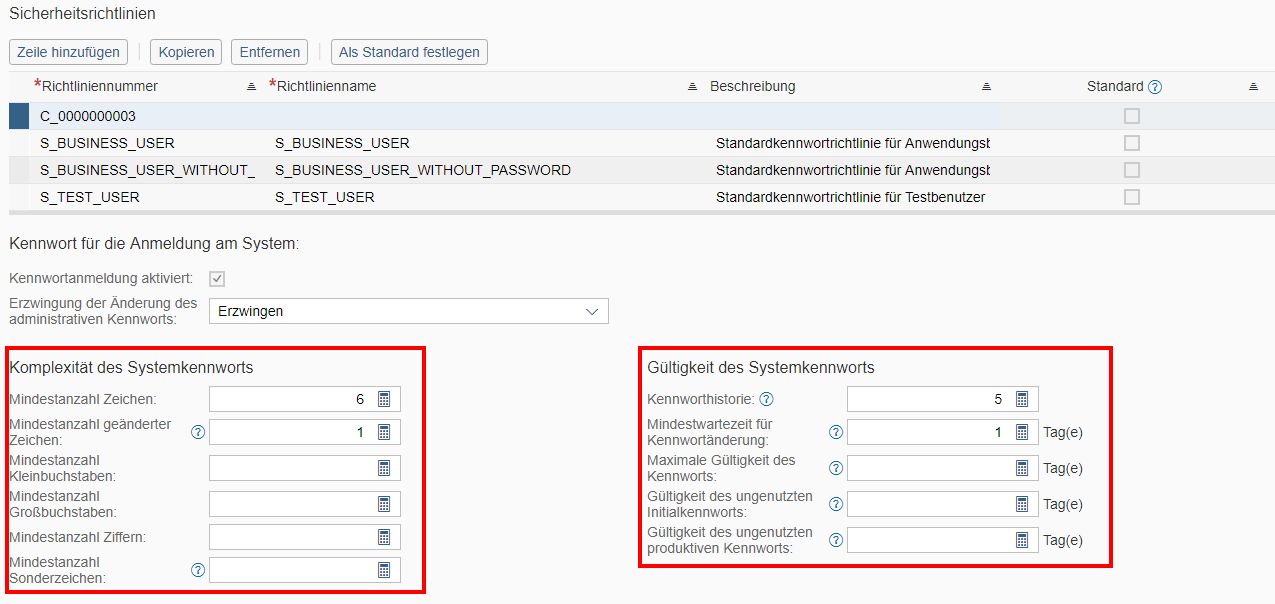Show help for Maximale Gültigkeit des Kennworts
The width and height of the screenshot is (1275, 604).
click(x=836, y=468)
